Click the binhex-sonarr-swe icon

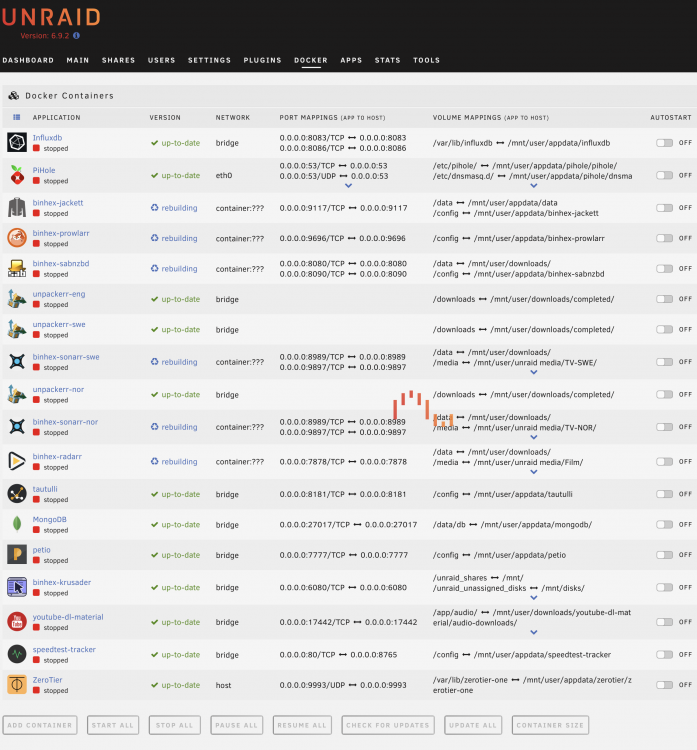tap(17, 362)
